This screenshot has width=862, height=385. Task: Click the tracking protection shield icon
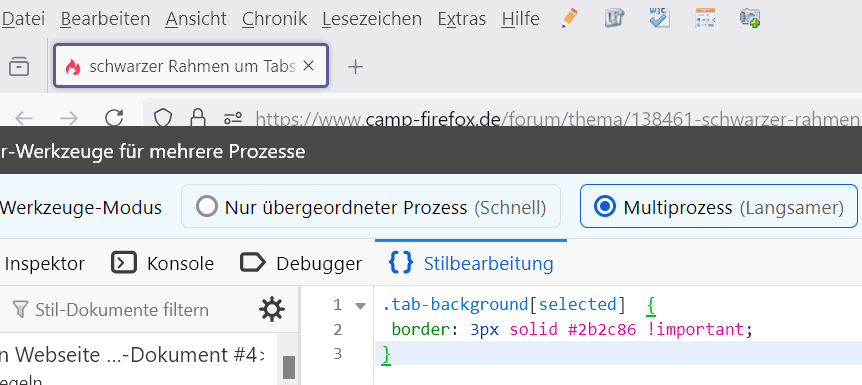pos(163,117)
